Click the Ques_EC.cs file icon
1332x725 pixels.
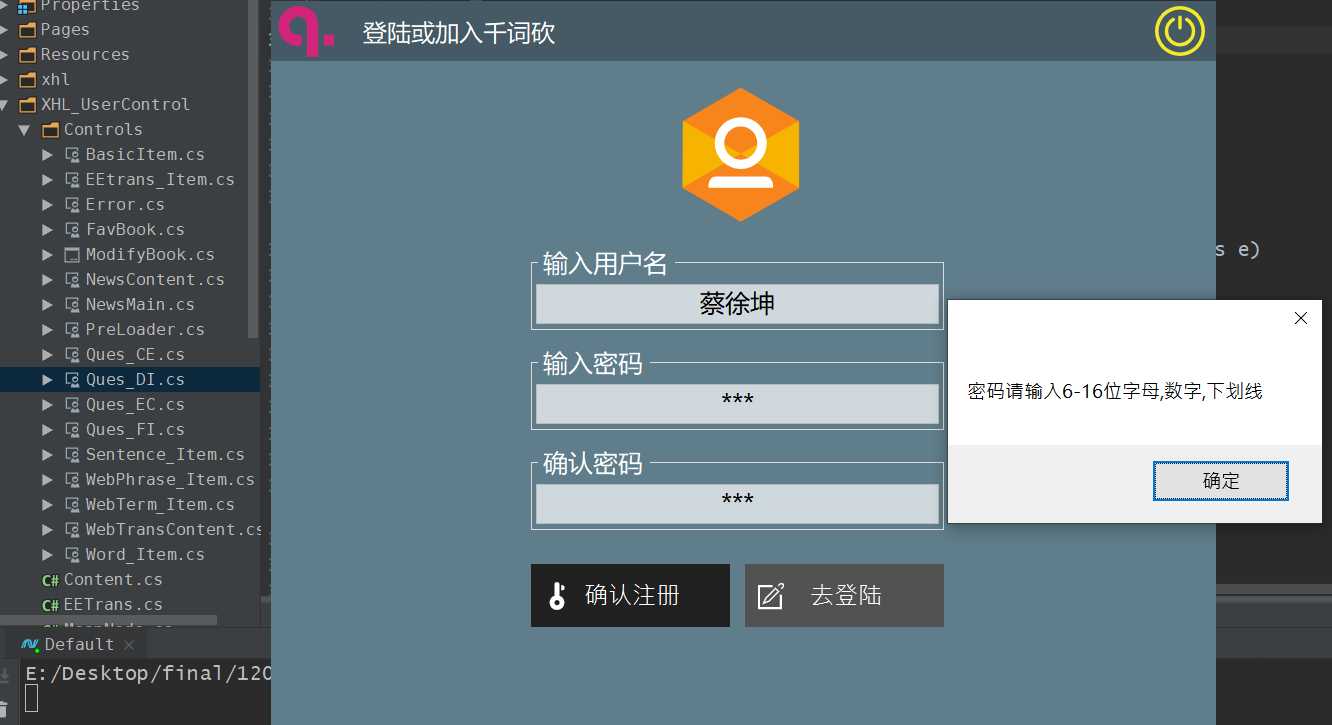pos(72,404)
